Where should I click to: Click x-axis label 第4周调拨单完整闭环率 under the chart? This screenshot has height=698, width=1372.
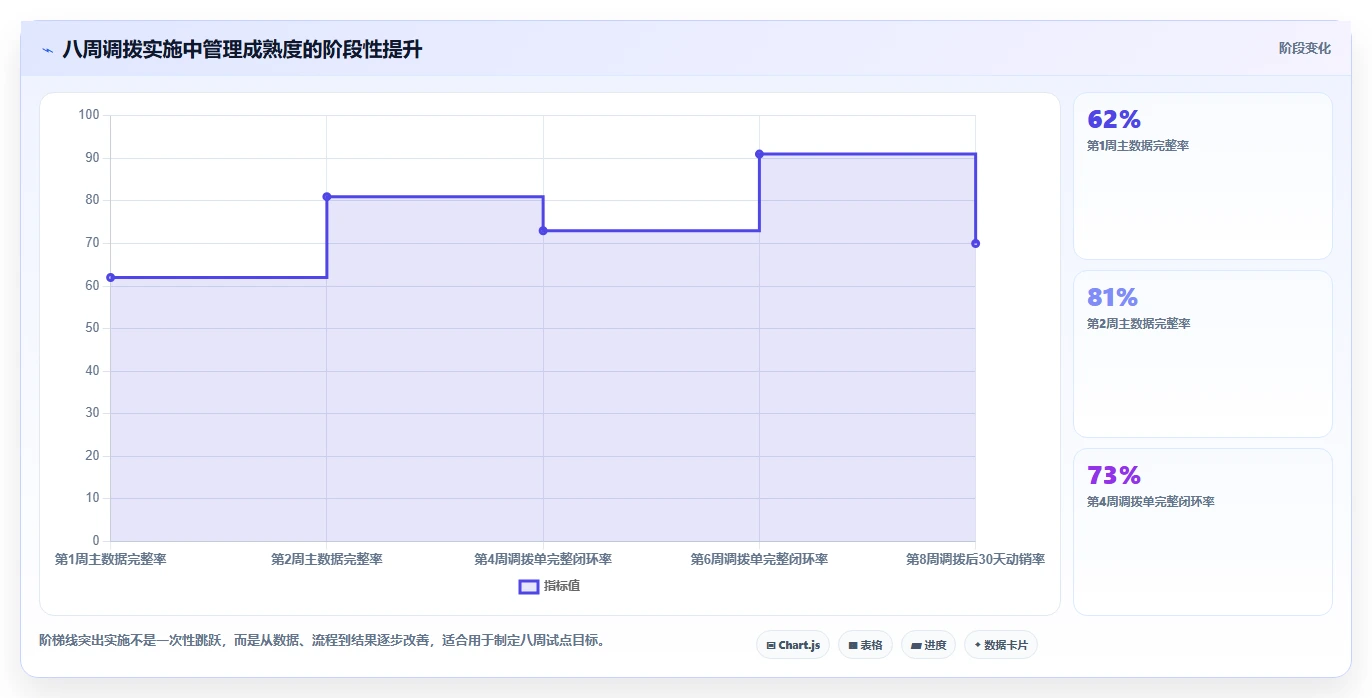[543, 559]
